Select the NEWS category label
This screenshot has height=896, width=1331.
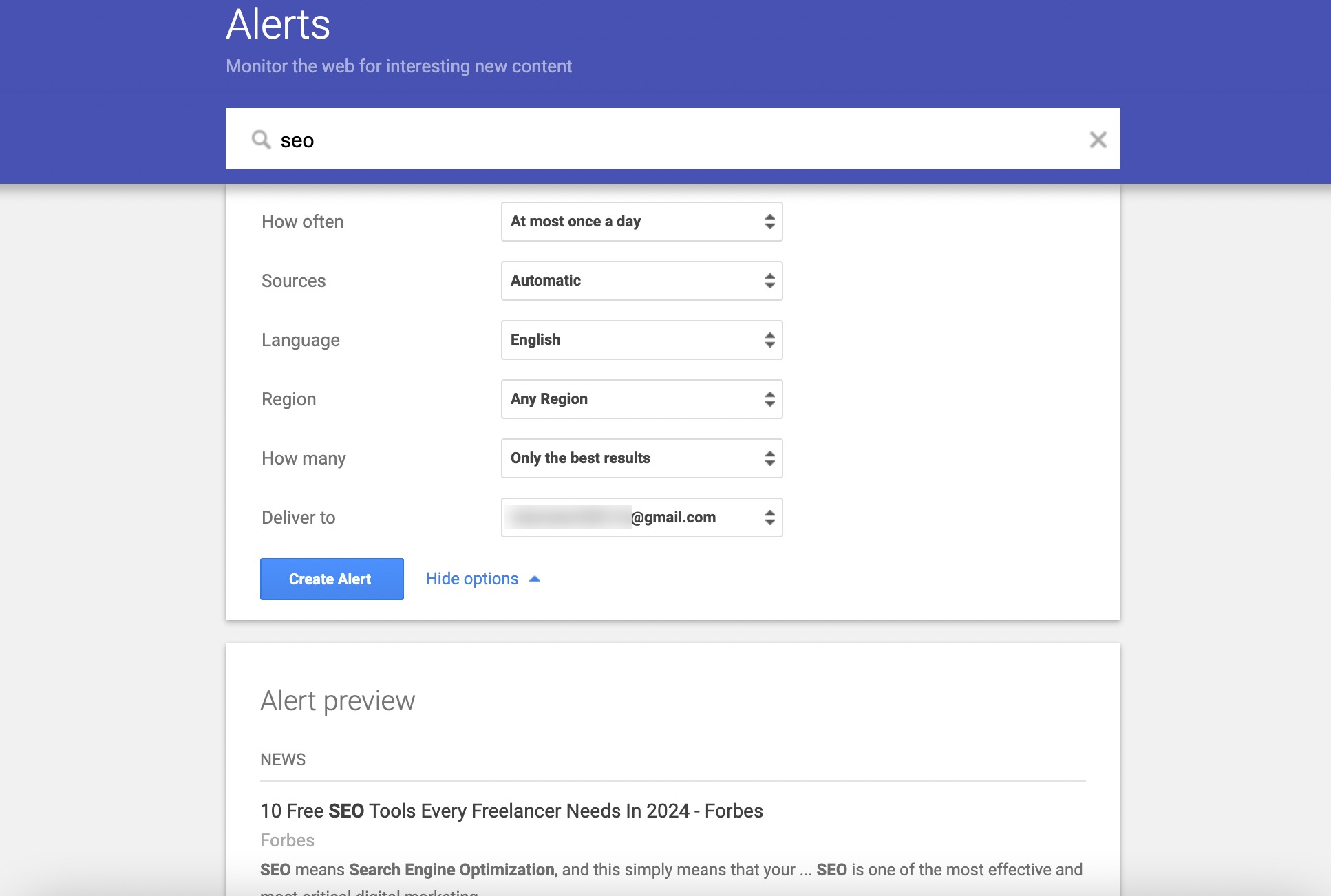pyautogui.click(x=283, y=758)
